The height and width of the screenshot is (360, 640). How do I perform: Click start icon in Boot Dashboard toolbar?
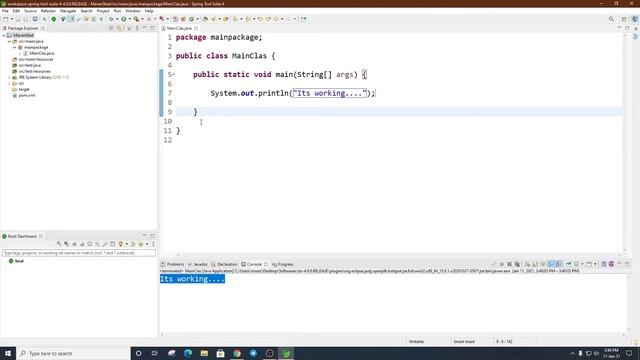click(59, 244)
